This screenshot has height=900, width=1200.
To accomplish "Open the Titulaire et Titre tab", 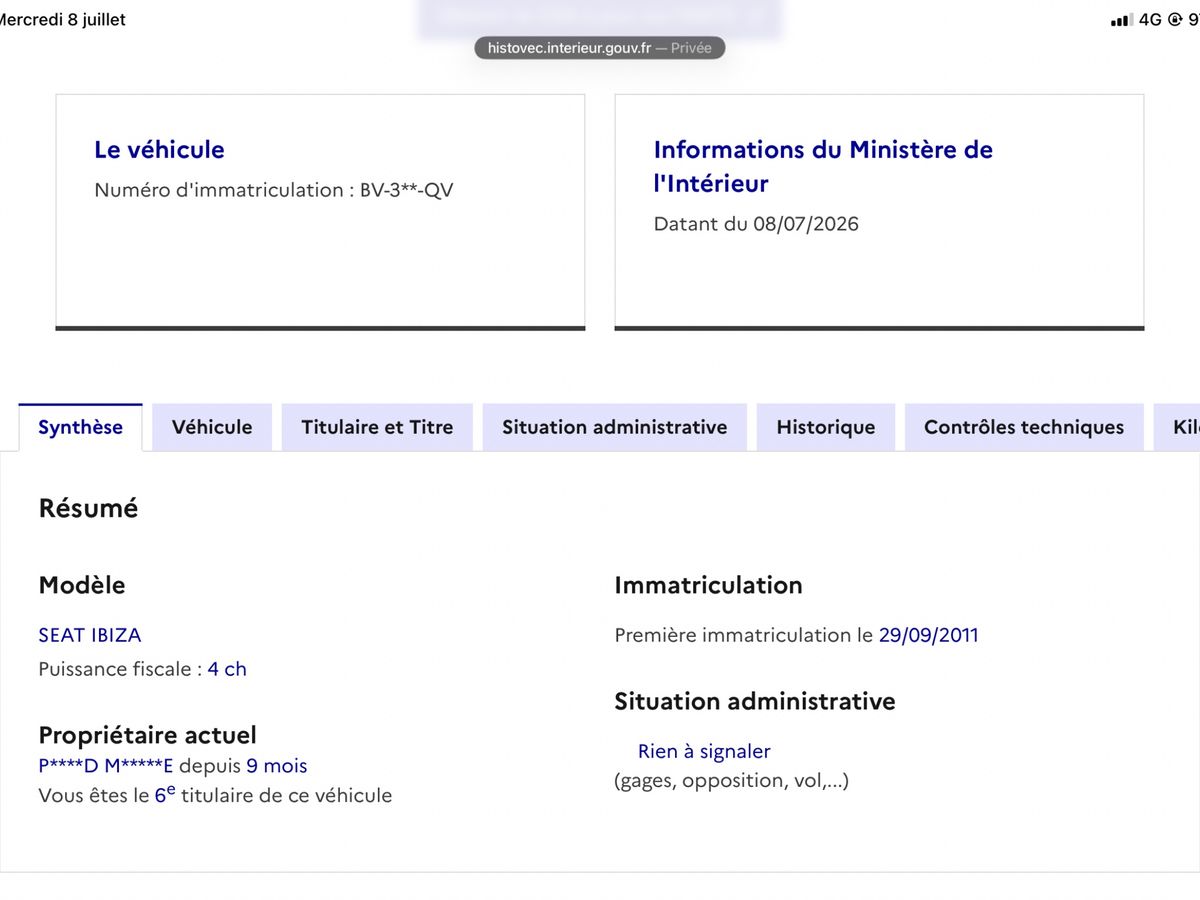I will pyautogui.click(x=377, y=427).
